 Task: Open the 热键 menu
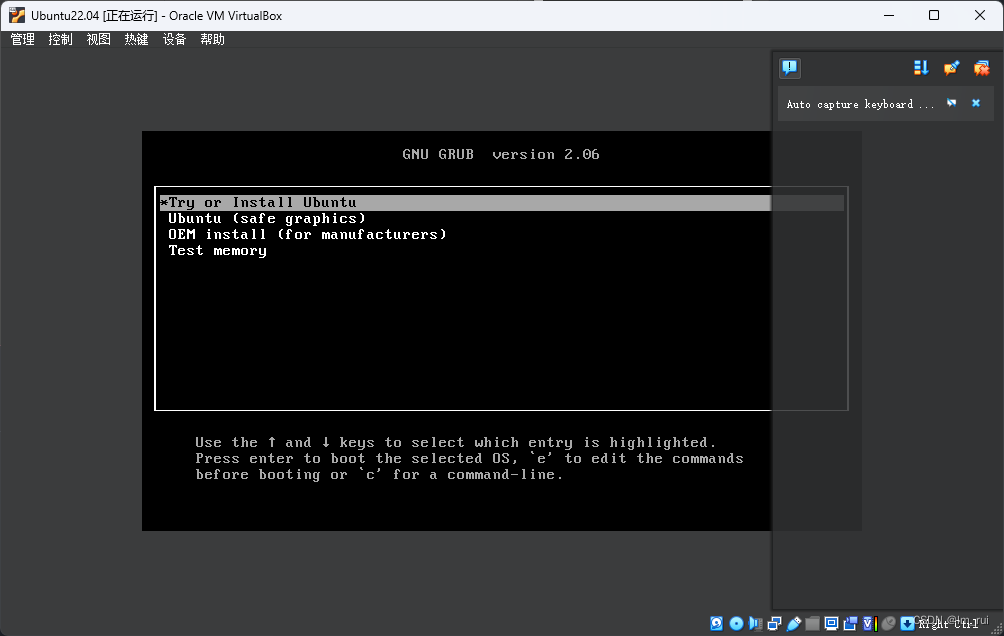136,39
